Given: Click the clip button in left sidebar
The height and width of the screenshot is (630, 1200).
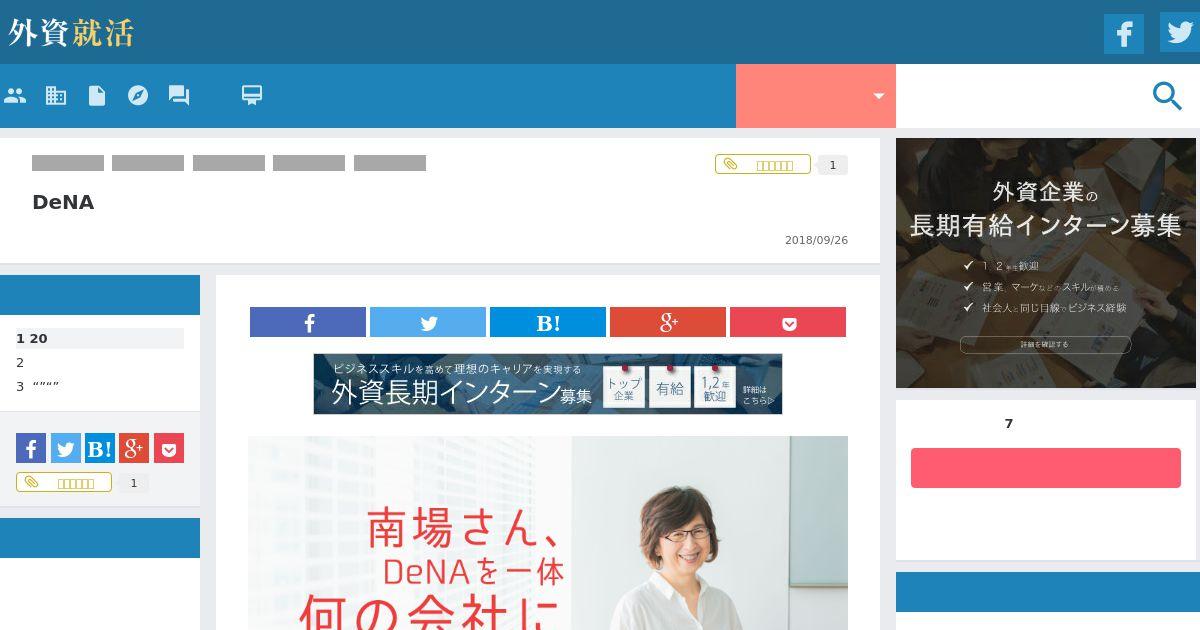Looking at the screenshot, I should click(64, 483).
